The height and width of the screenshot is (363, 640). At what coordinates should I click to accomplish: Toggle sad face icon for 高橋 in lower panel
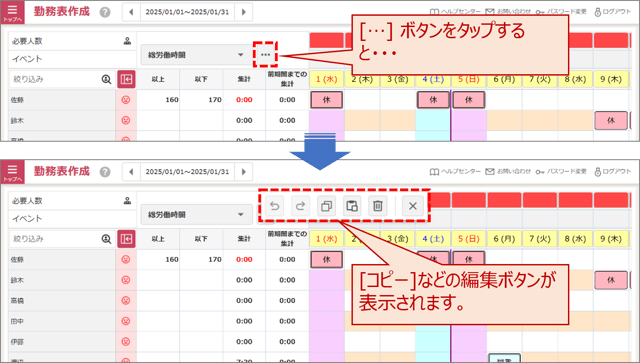coord(126,301)
